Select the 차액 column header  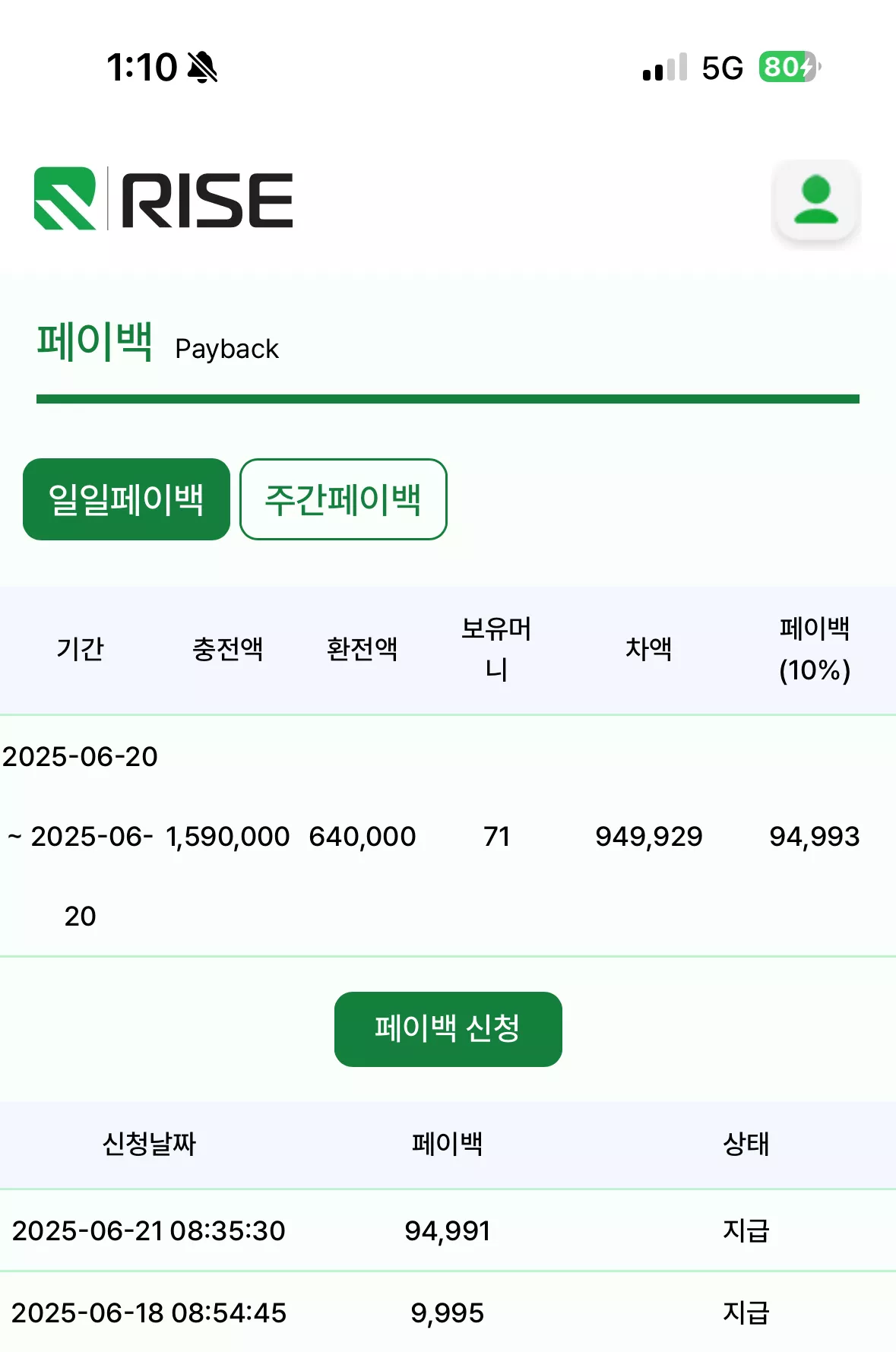[648, 649]
